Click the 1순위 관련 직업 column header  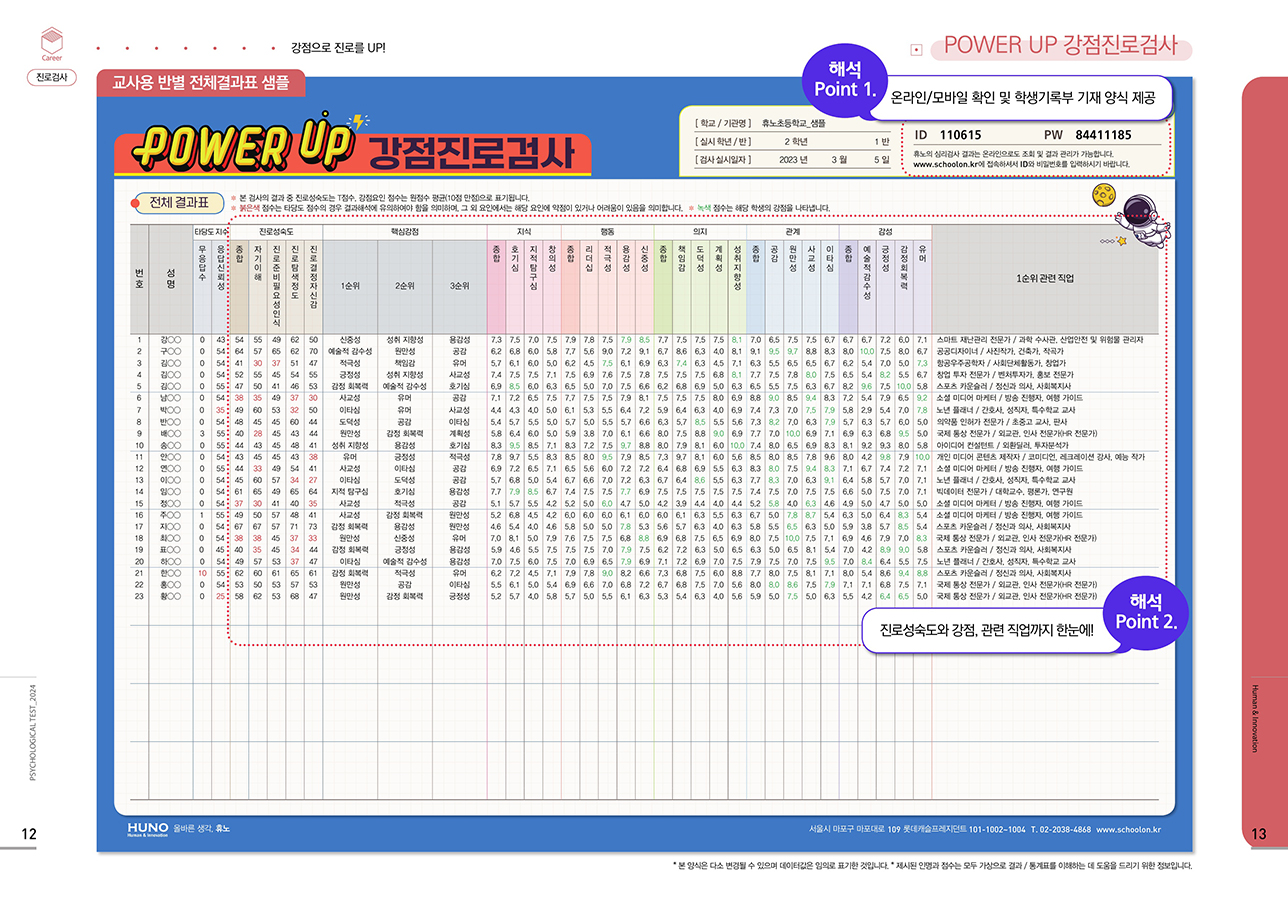(x=1046, y=281)
